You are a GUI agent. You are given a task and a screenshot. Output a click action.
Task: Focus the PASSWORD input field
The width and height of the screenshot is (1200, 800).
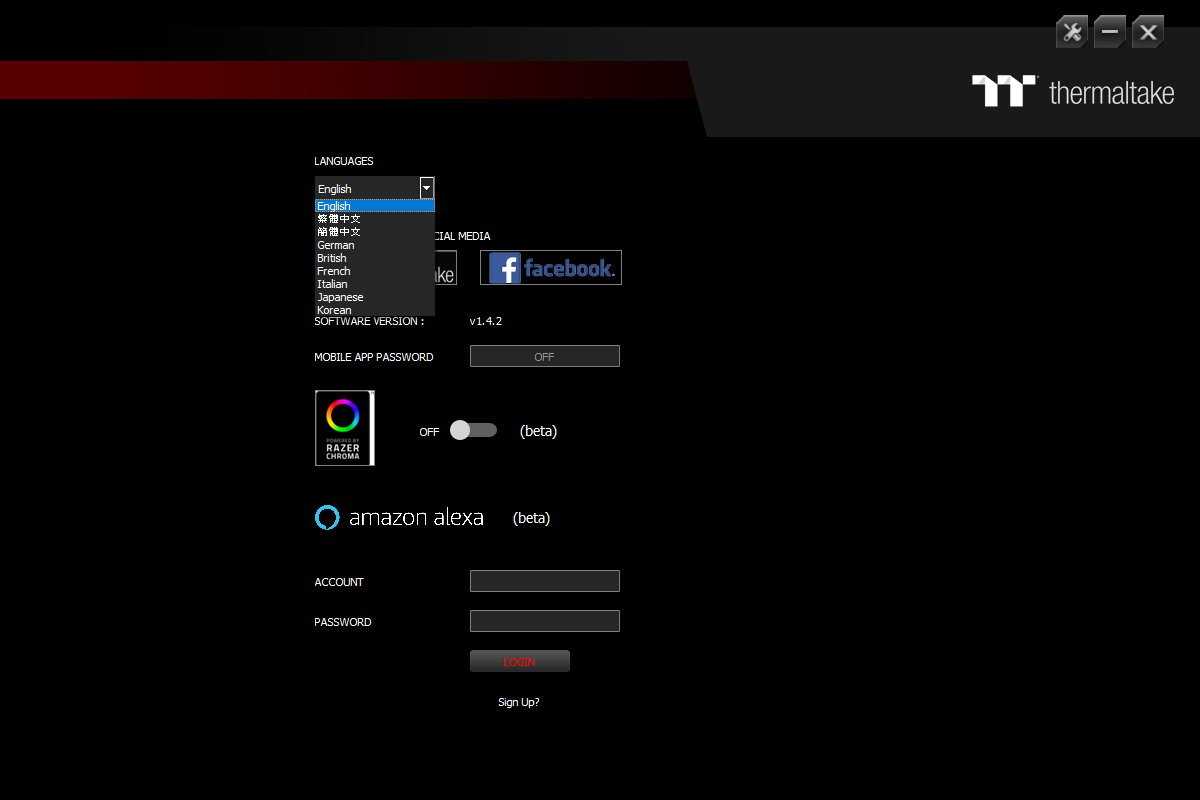[x=544, y=621]
